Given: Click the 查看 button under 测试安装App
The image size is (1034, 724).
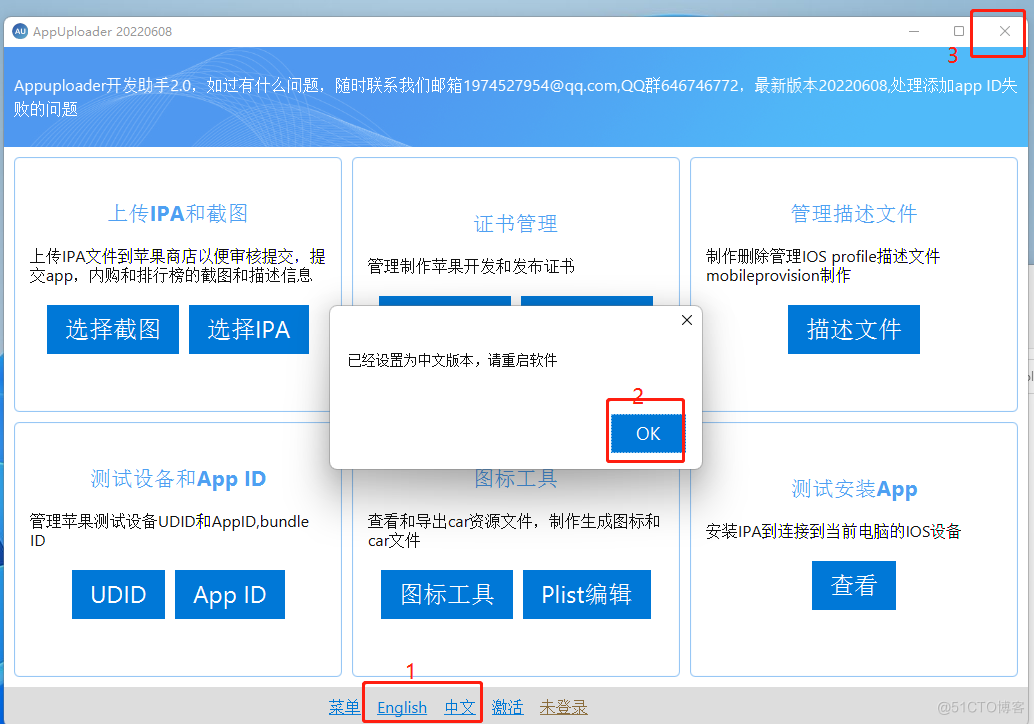Looking at the screenshot, I should click(x=853, y=585).
